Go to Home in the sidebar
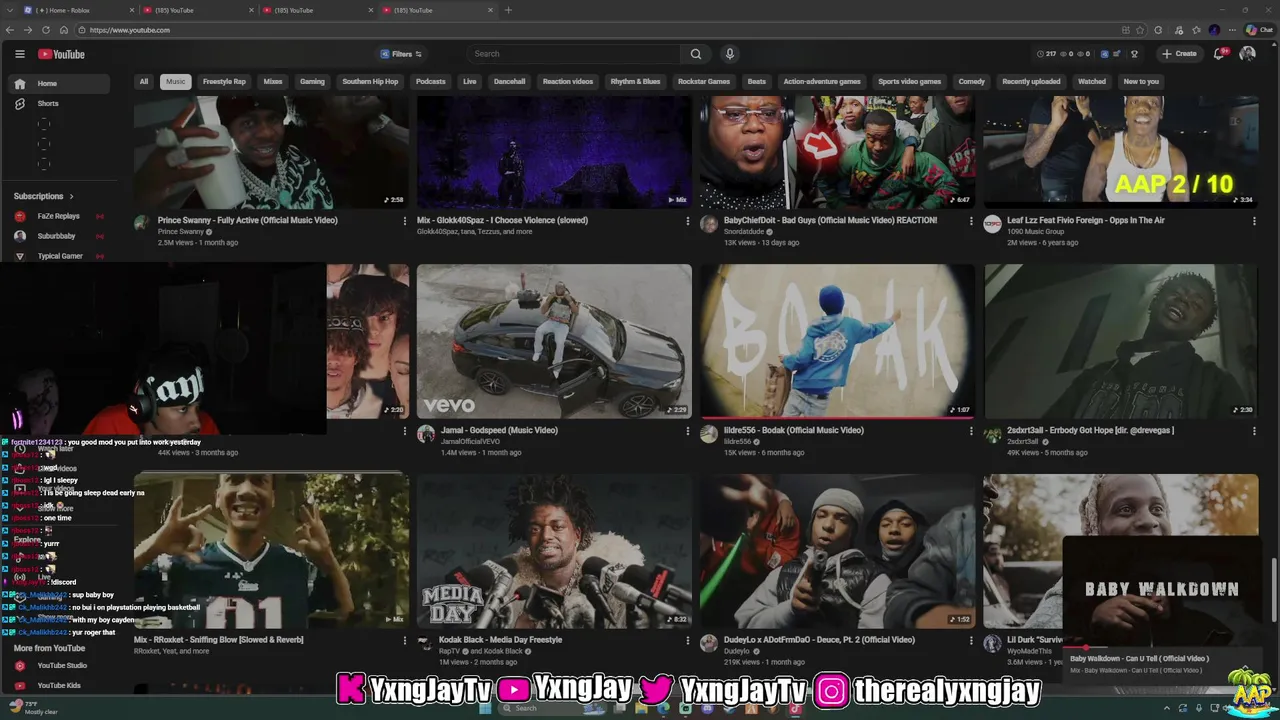 60,84
